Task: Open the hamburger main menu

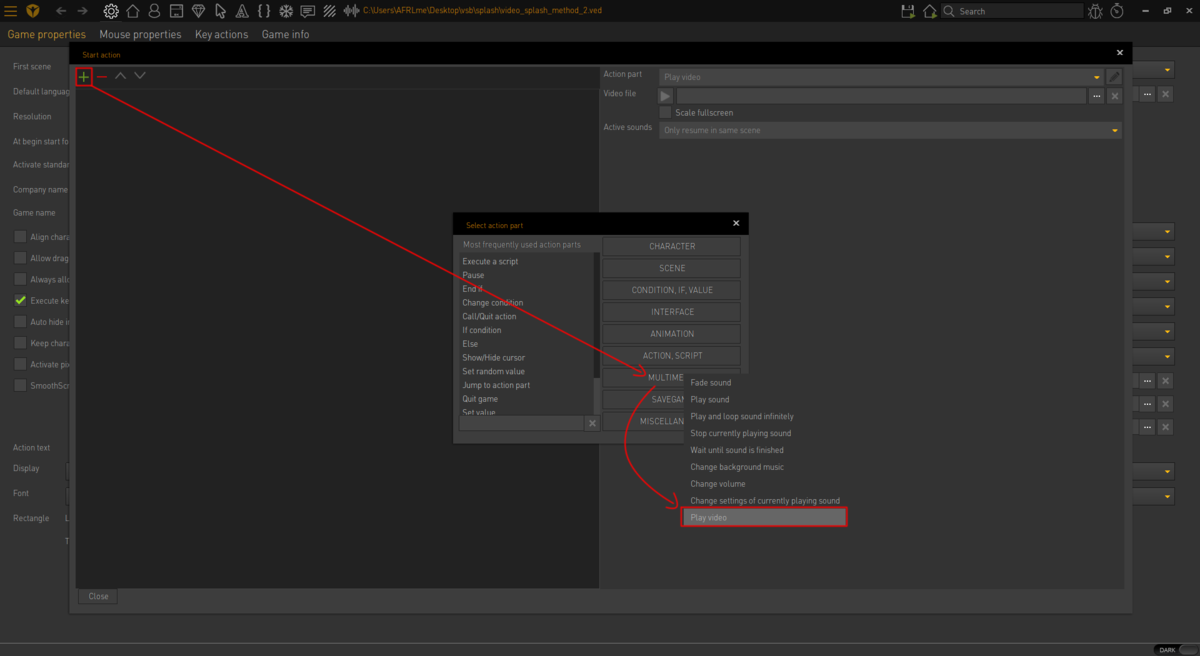Action: coord(11,11)
